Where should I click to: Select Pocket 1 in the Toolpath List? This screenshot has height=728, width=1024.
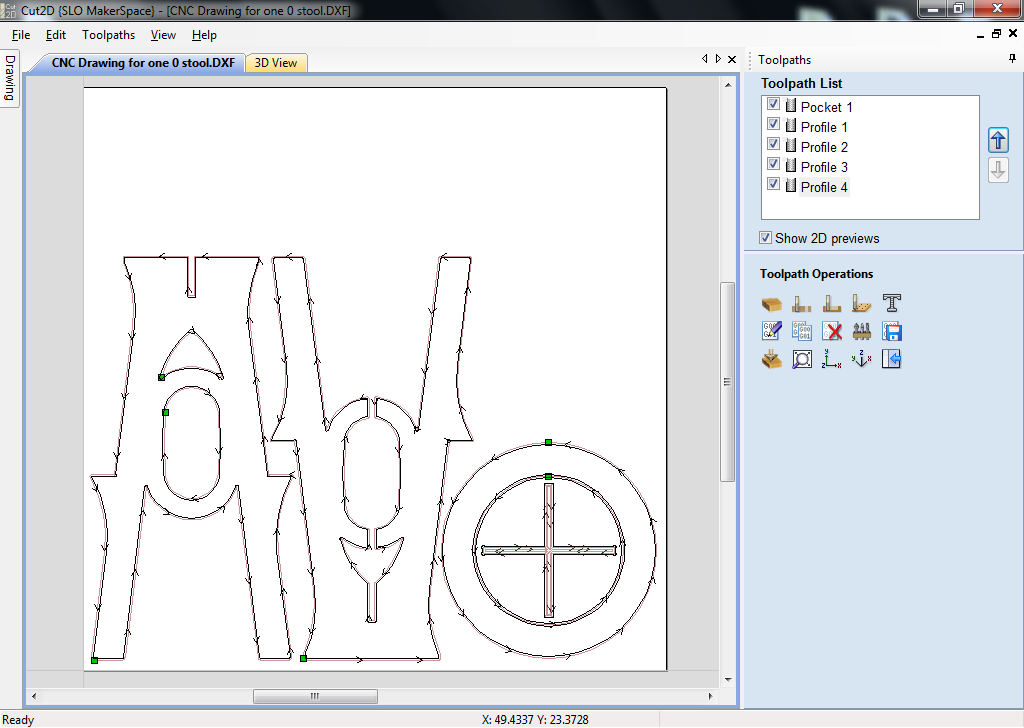(x=826, y=107)
